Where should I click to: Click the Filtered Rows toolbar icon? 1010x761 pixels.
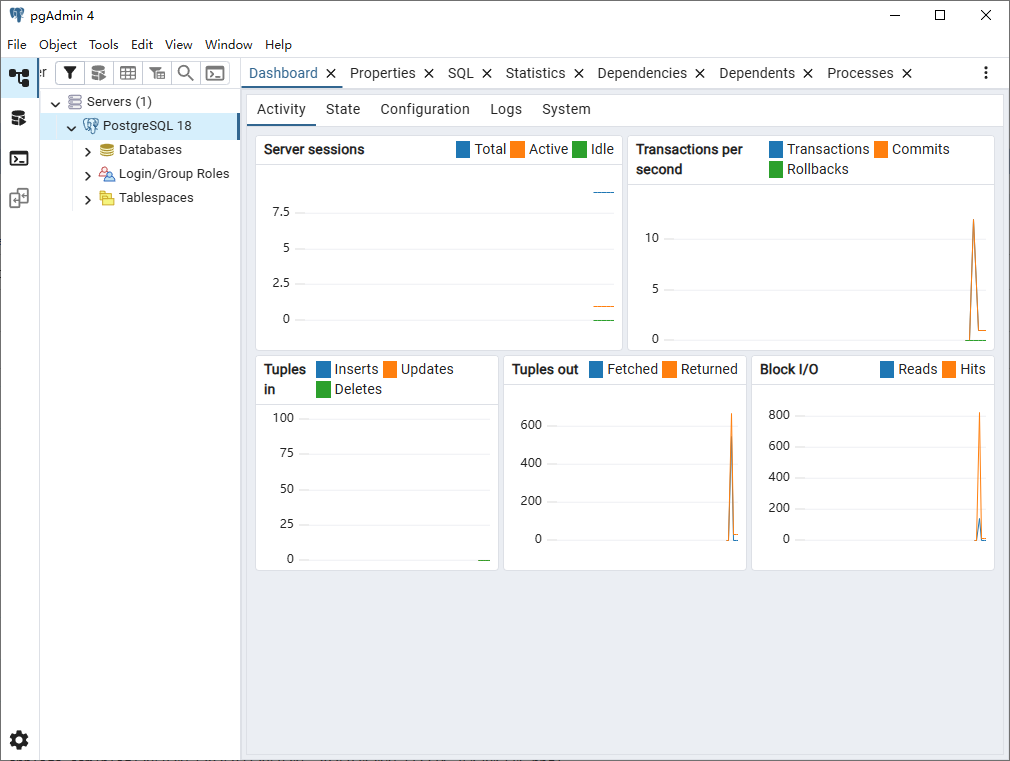(x=157, y=73)
